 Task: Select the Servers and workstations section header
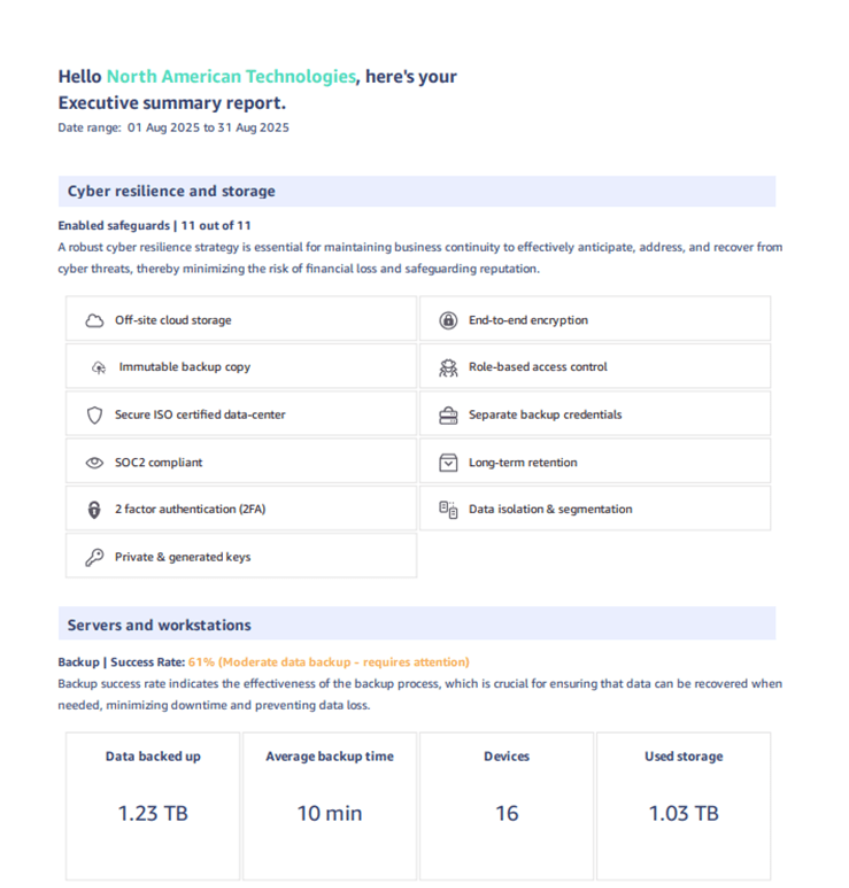coord(159,625)
